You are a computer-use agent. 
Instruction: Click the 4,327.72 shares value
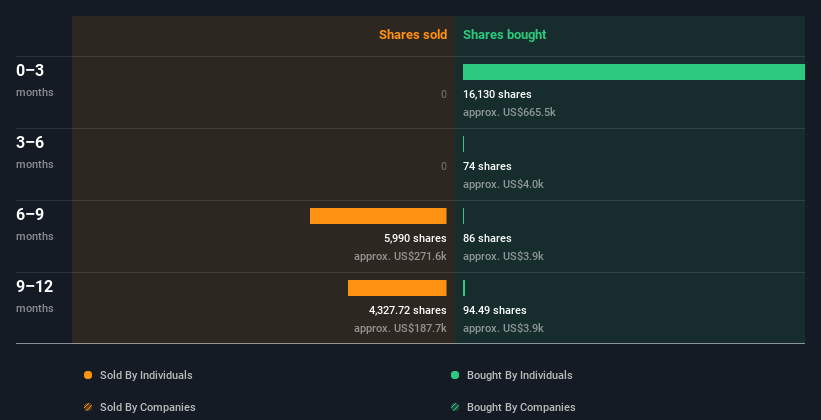(408, 310)
